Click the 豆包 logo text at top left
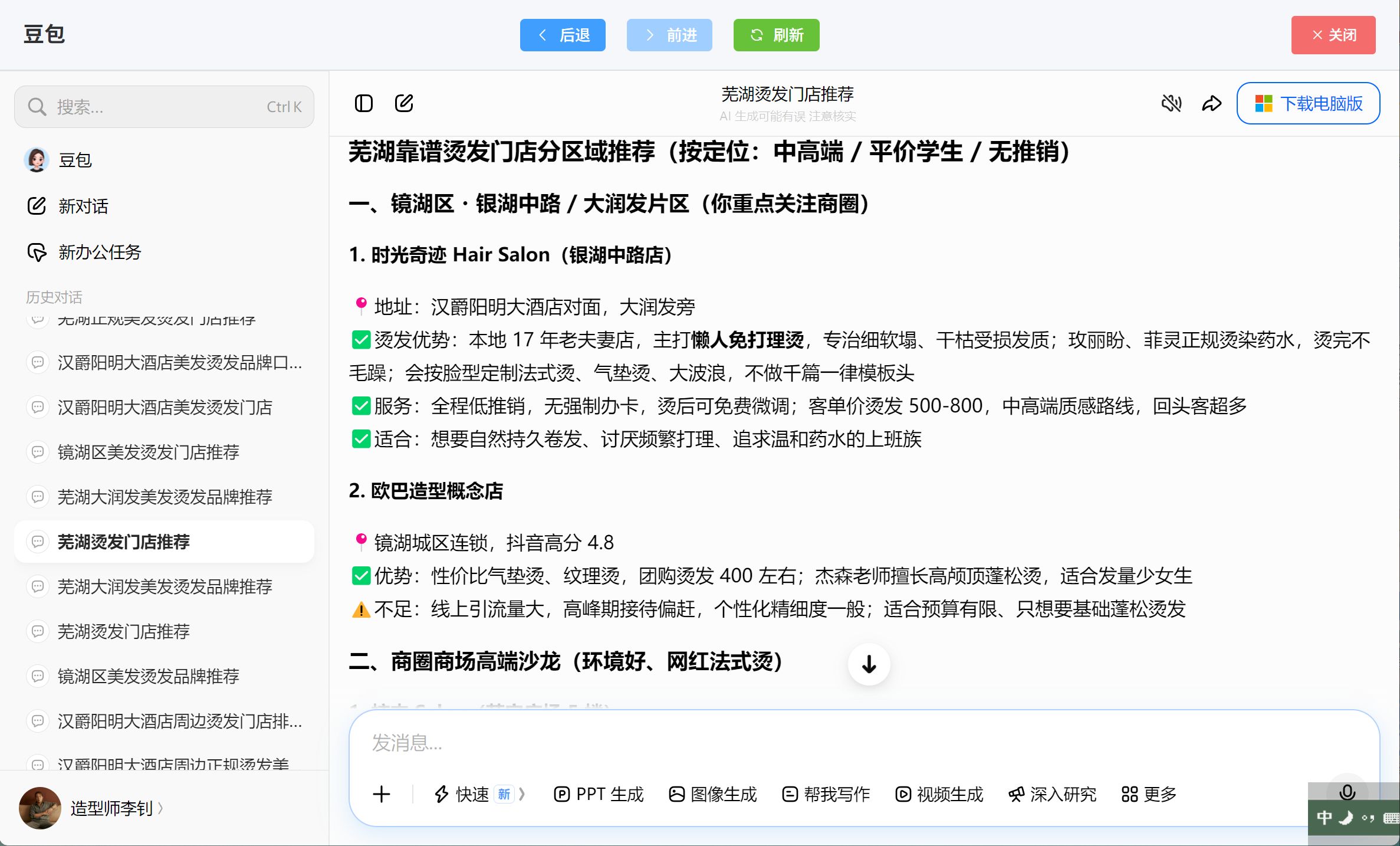 pyautogui.click(x=44, y=34)
